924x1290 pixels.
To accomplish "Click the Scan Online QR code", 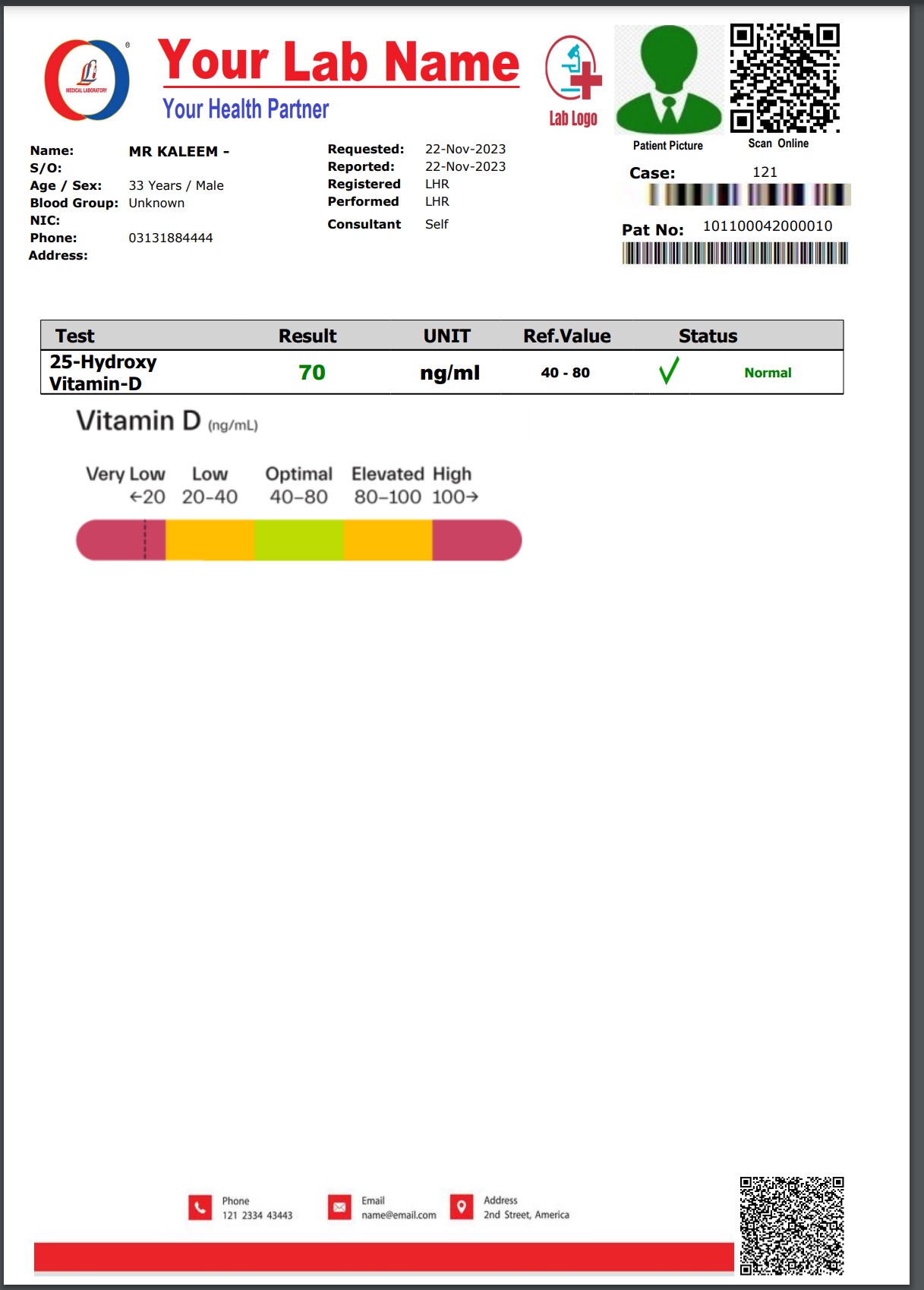I will pyautogui.click(x=784, y=78).
